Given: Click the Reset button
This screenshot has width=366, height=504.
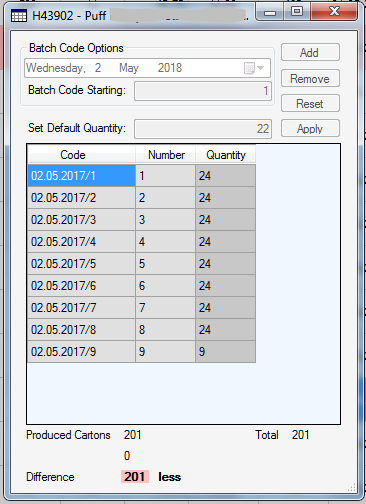Looking at the screenshot, I should coord(310,103).
